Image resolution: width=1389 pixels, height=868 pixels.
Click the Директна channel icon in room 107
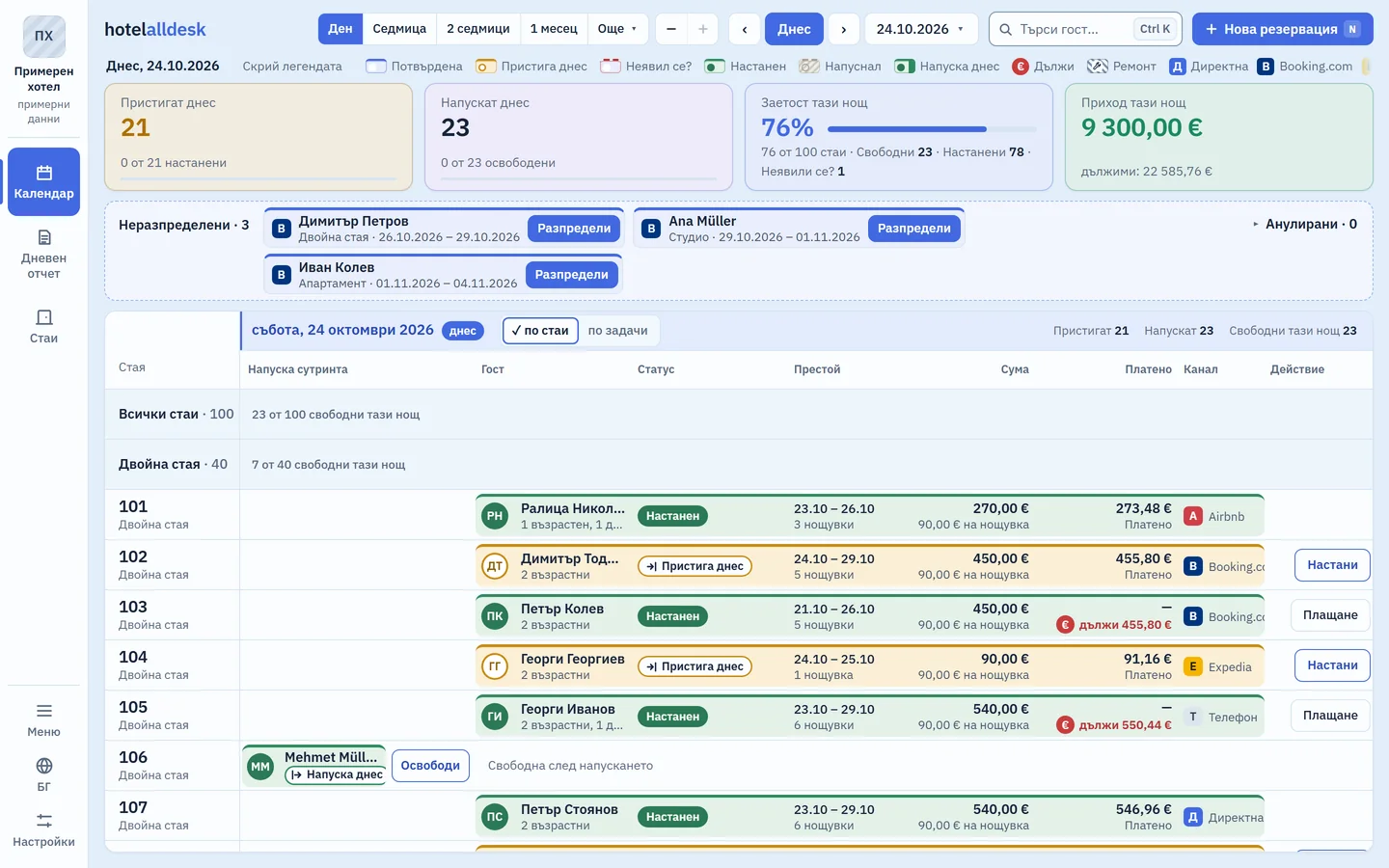pyautogui.click(x=1193, y=817)
